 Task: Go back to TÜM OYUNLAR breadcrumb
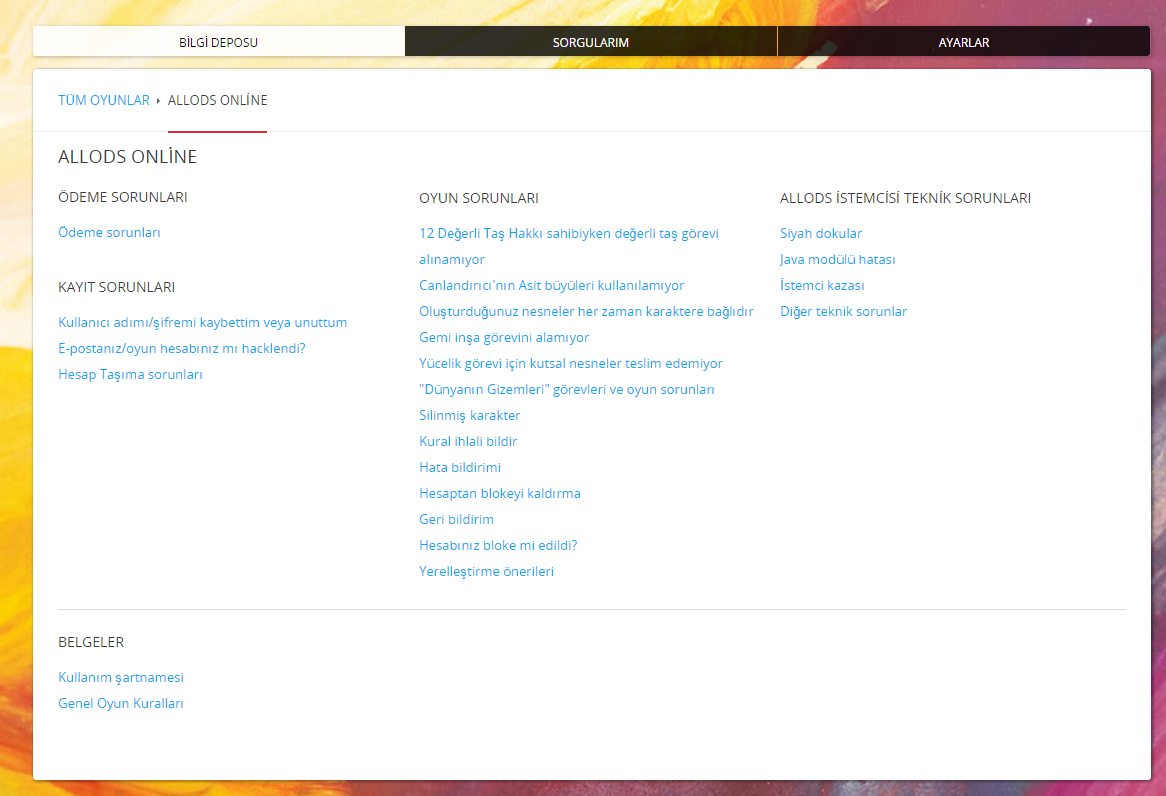pyautogui.click(x=104, y=100)
